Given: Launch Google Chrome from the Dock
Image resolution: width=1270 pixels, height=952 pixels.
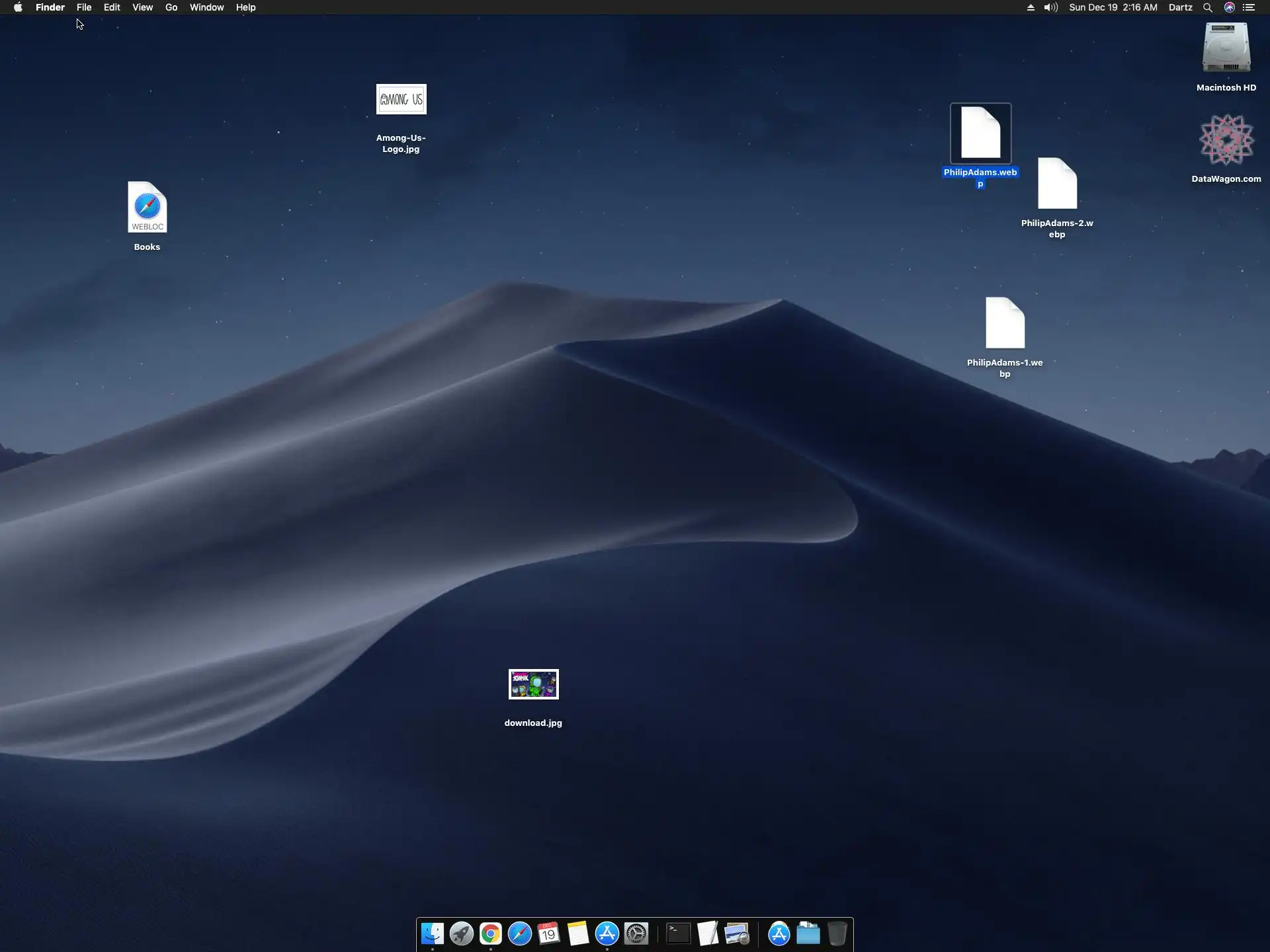Looking at the screenshot, I should pyautogui.click(x=490, y=933).
